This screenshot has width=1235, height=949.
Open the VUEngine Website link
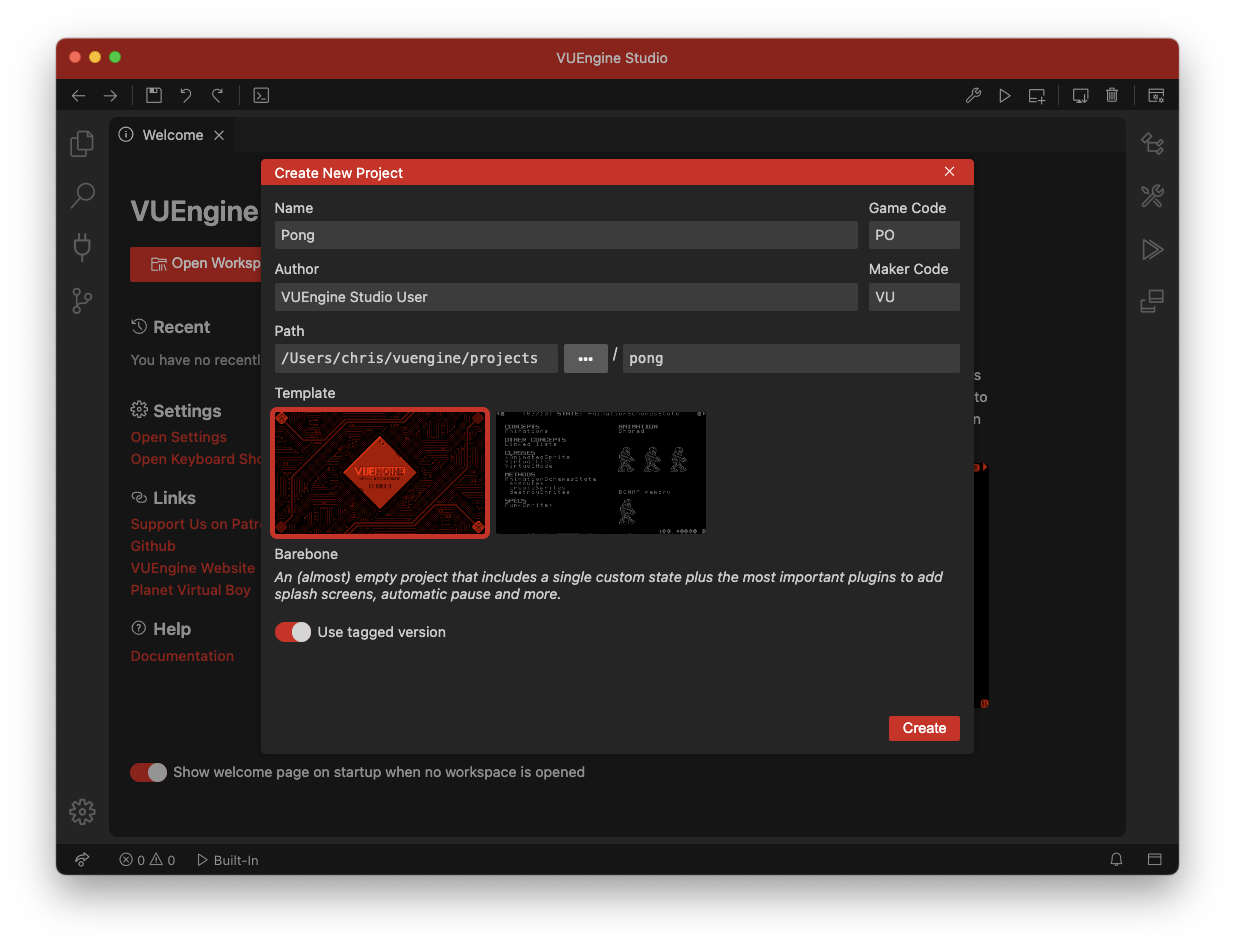(x=193, y=568)
